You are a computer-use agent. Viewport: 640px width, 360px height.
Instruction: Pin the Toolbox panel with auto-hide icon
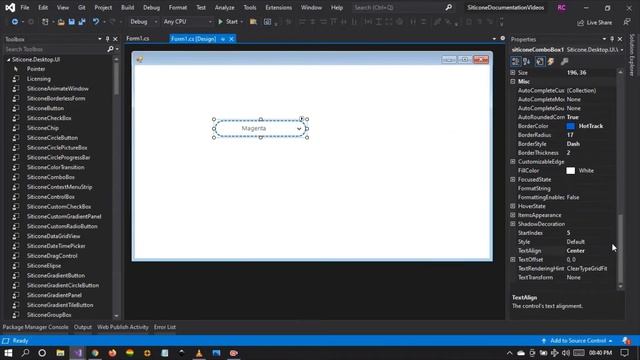[107, 39]
